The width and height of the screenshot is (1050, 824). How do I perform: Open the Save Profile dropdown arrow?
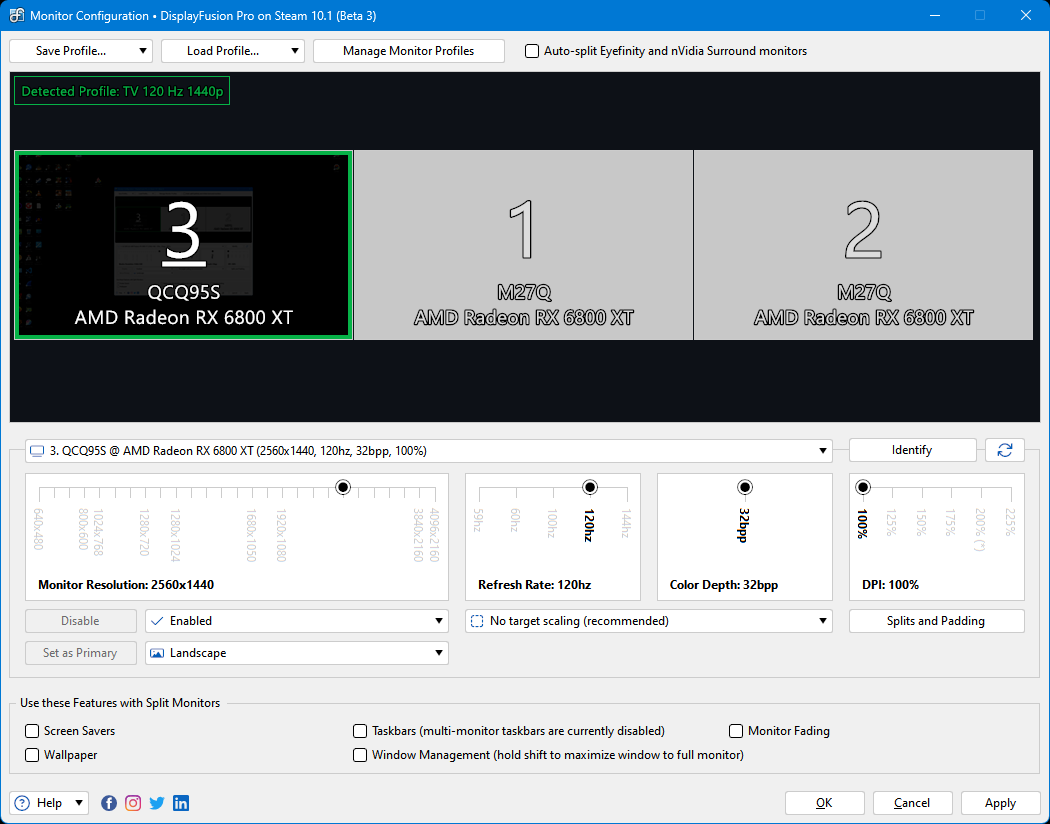coord(143,51)
